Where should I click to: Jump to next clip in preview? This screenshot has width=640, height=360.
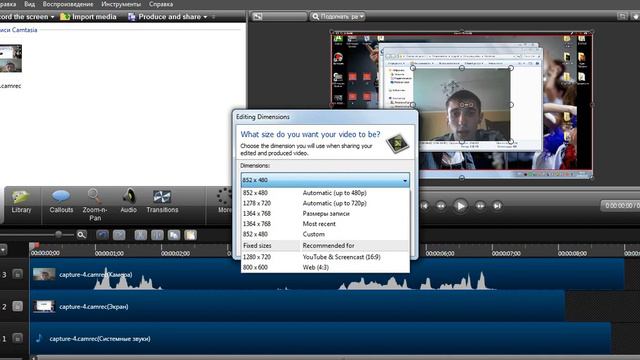click(x=497, y=206)
